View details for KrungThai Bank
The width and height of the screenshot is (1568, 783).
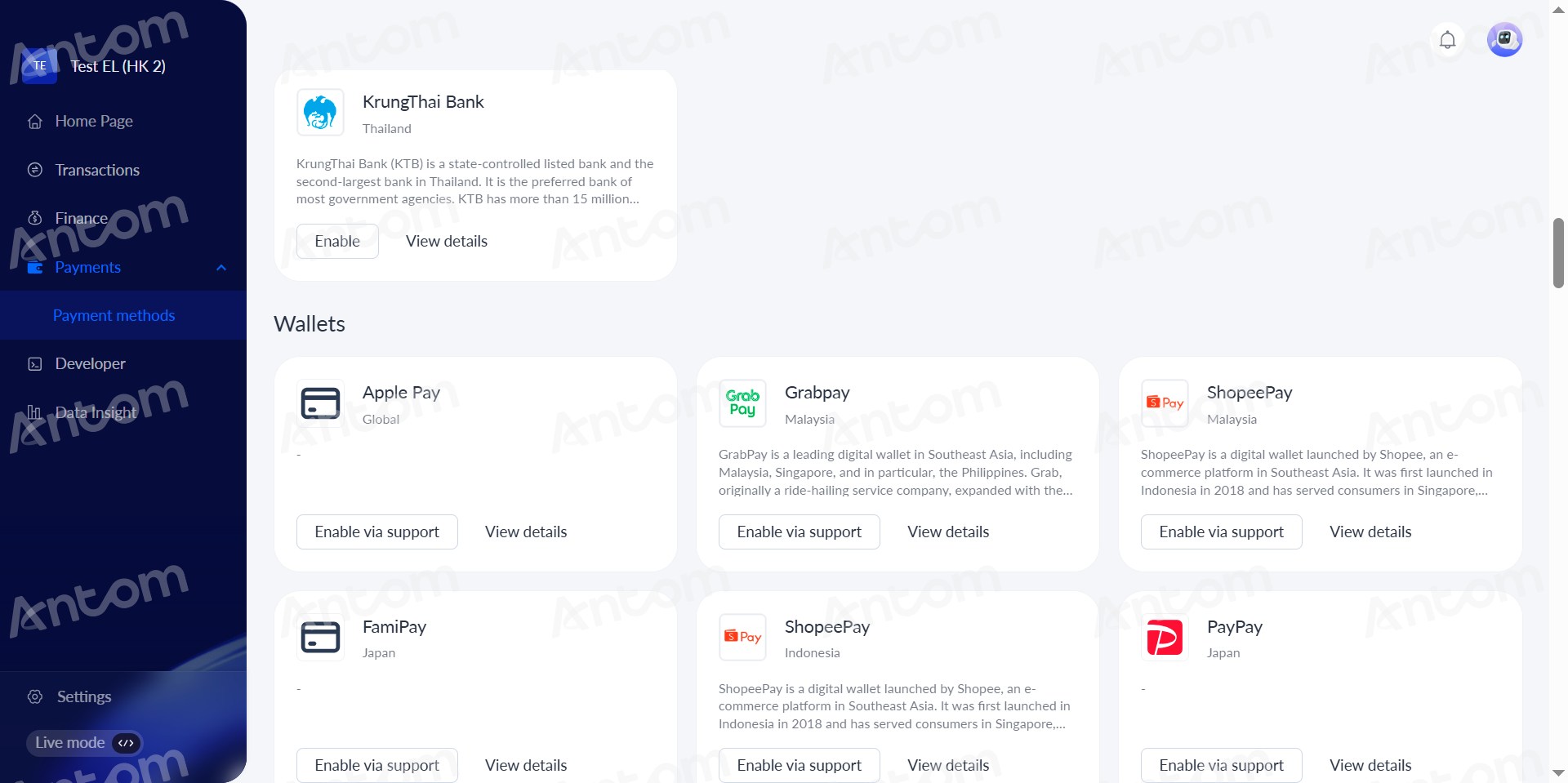[x=447, y=241]
